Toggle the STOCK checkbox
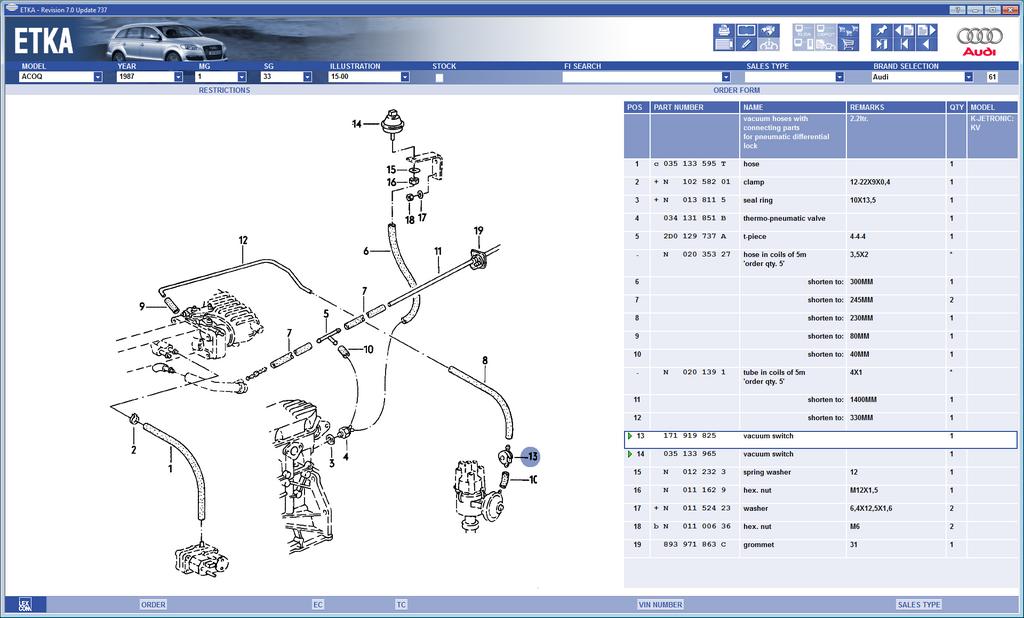Screen dimensions: 1024x618 (x=439, y=77)
